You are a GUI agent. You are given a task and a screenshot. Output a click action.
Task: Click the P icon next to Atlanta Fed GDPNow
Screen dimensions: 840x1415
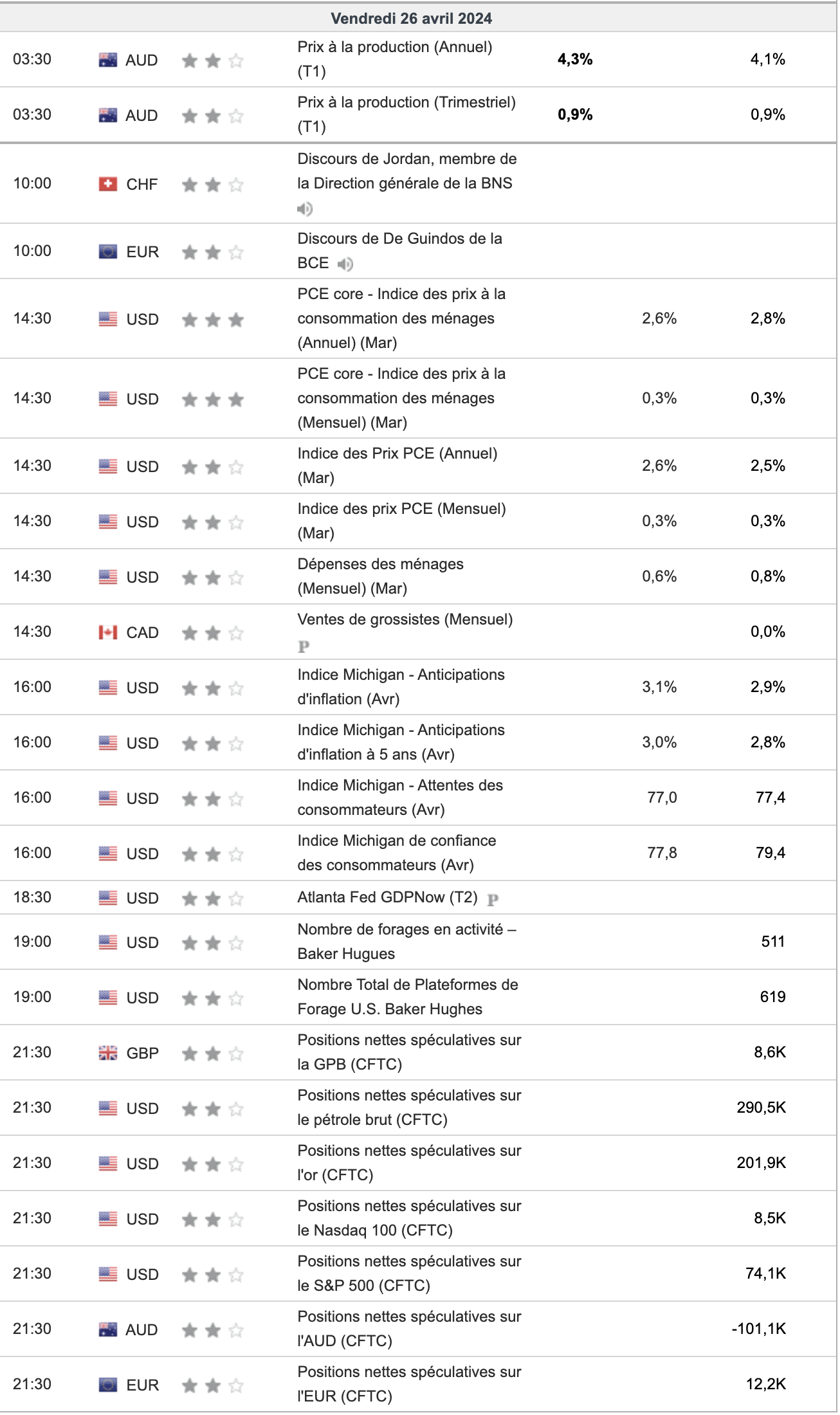tap(493, 899)
